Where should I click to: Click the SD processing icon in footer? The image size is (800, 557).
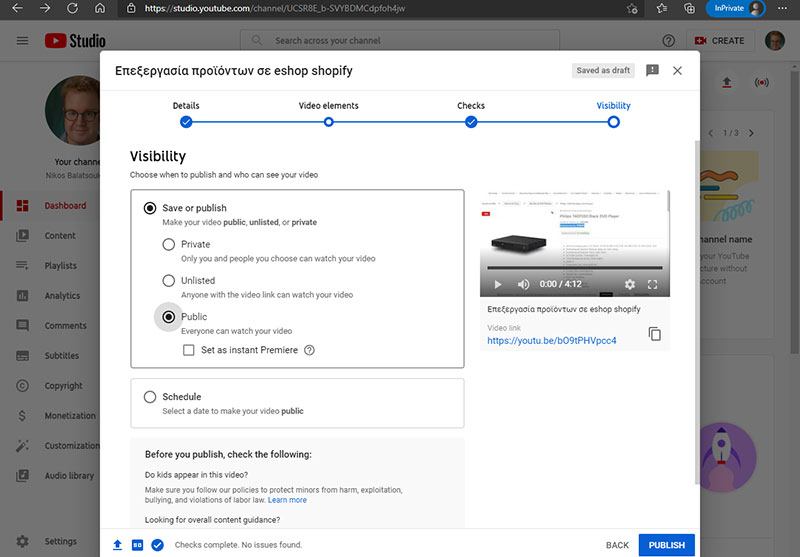pos(137,545)
